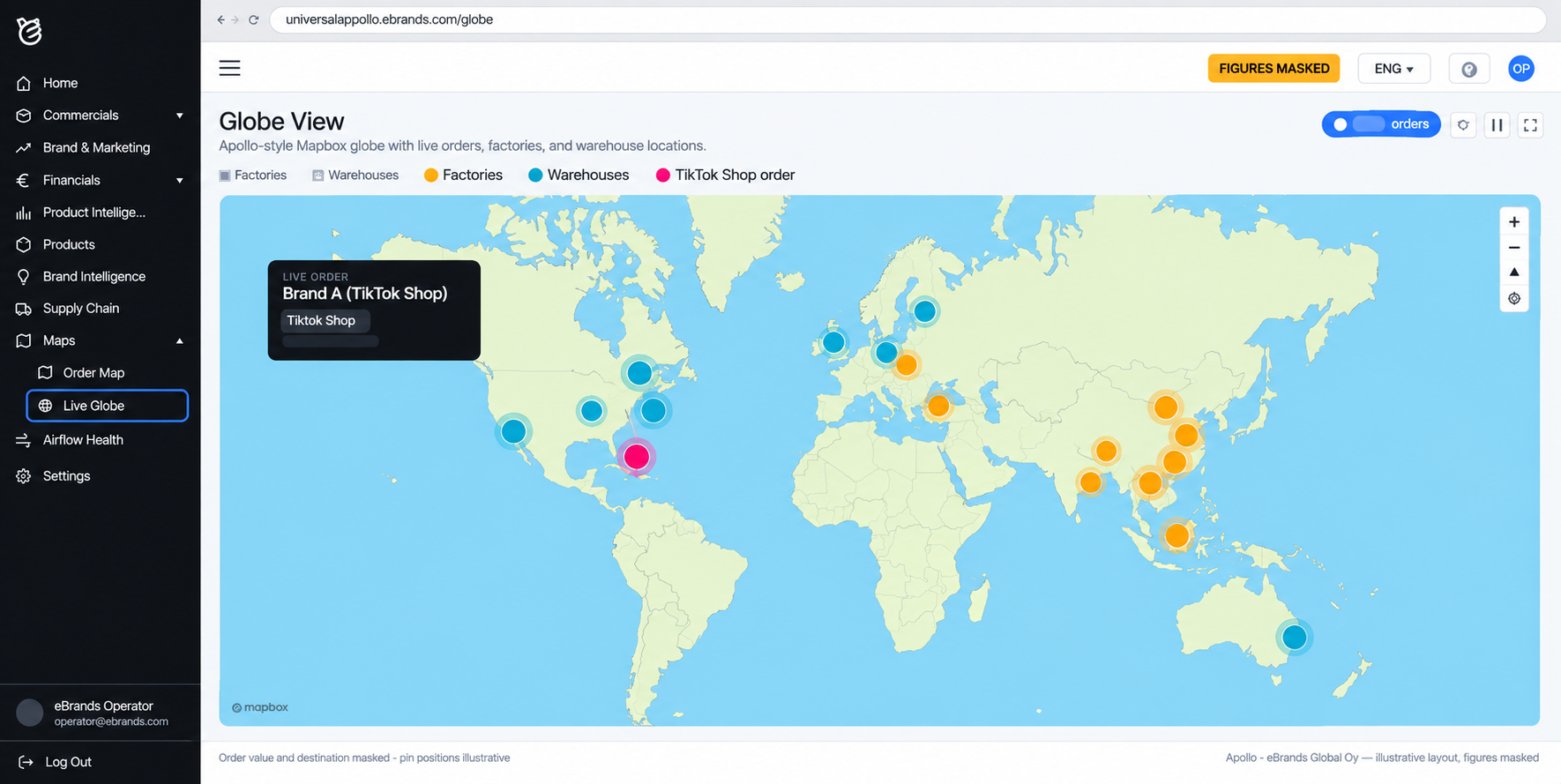Open the ENG language dropdown
The image size is (1561, 784).
[1394, 69]
